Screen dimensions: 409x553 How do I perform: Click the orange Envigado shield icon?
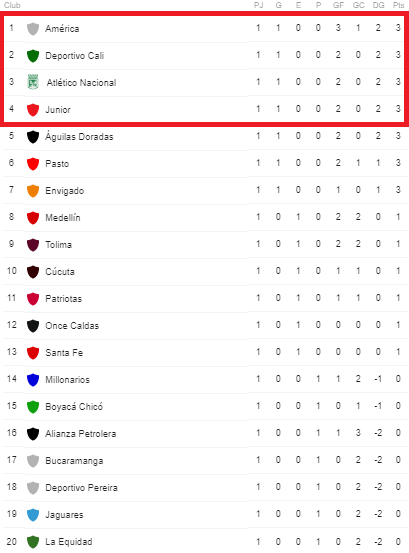pyautogui.click(x=33, y=191)
